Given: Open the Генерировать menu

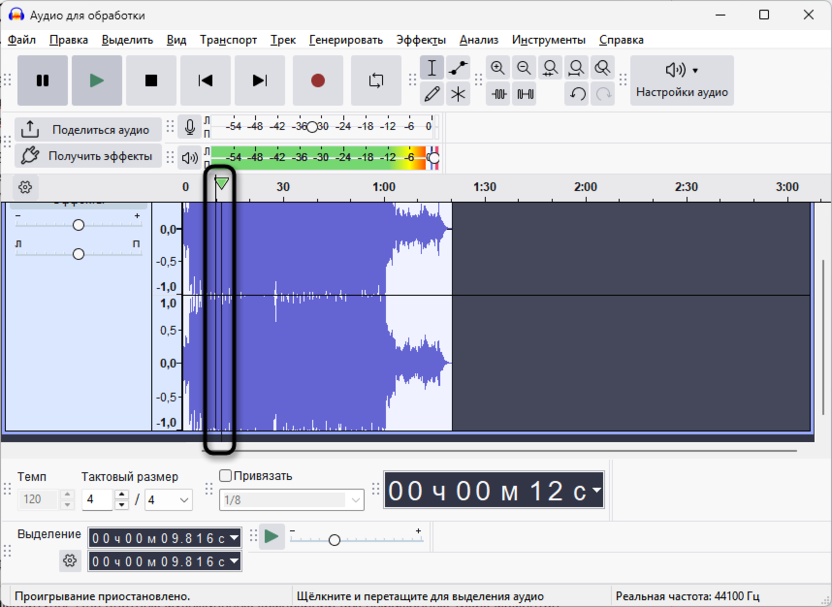Looking at the screenshot, I should pyautogui.click(x=345, y=40).
